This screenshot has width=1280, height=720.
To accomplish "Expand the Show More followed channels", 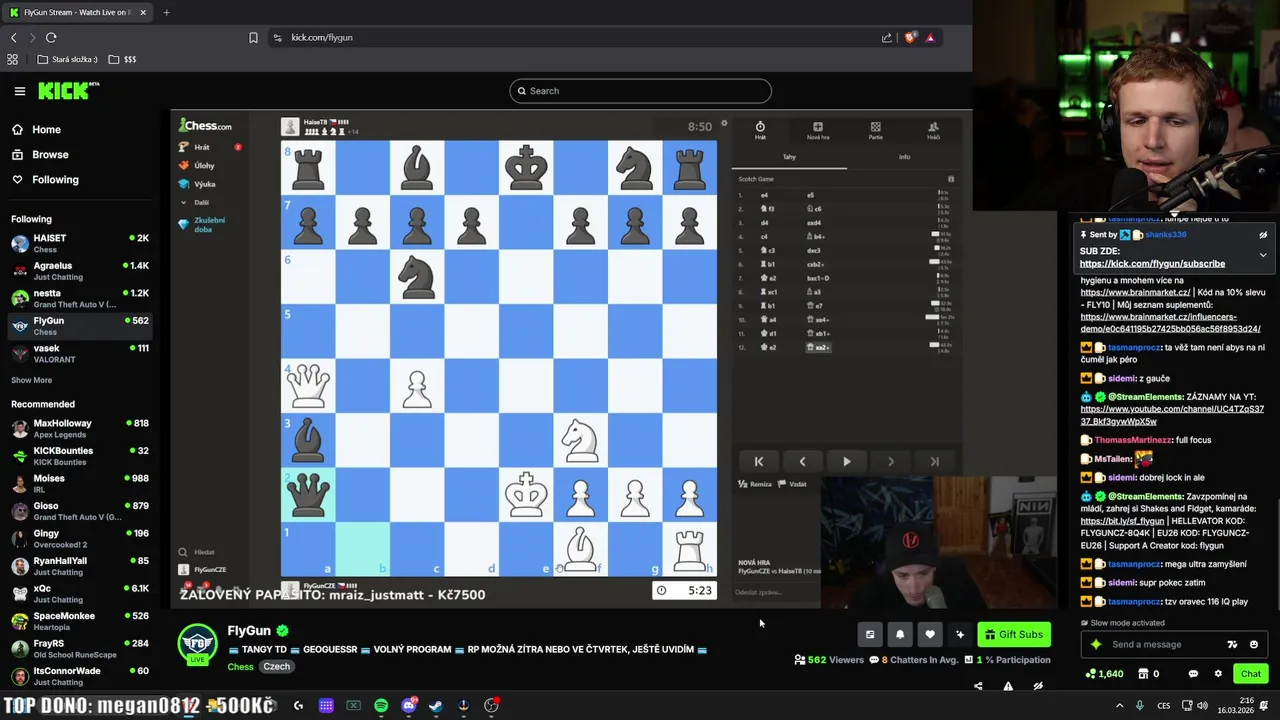I will point(32,380).
